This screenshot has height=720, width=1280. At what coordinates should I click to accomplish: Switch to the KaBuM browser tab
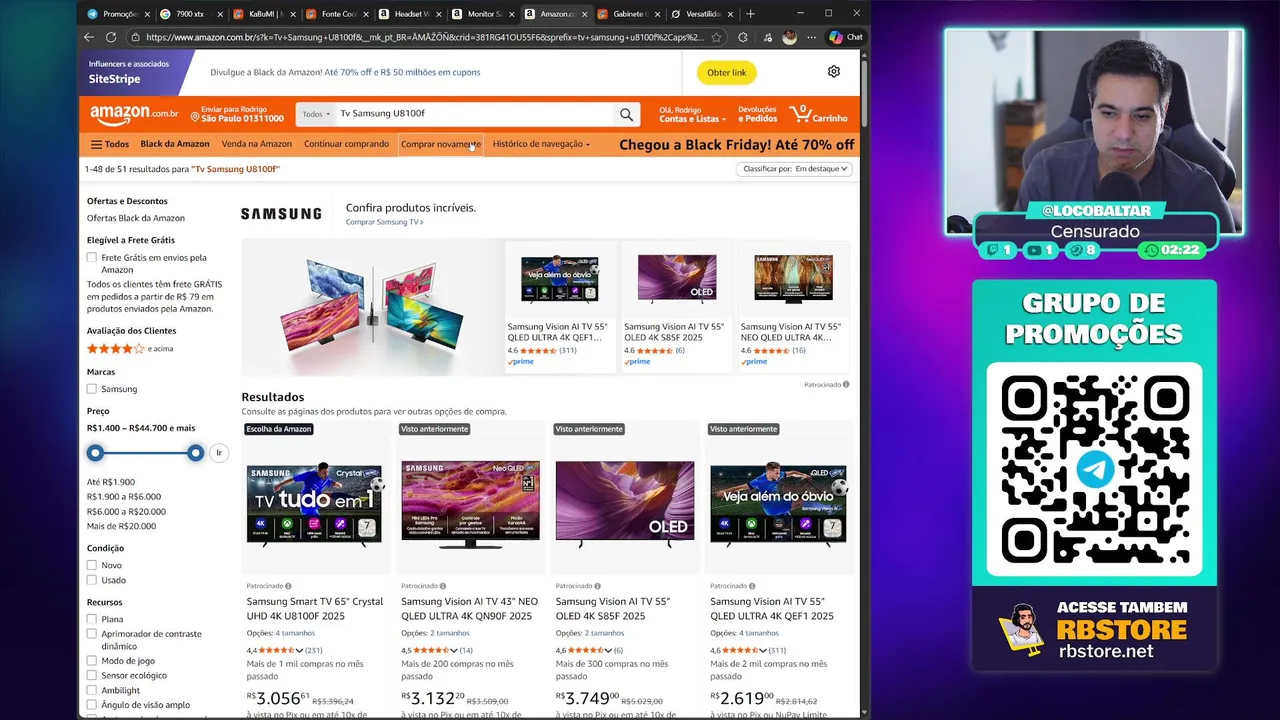(x=262, y=14)
